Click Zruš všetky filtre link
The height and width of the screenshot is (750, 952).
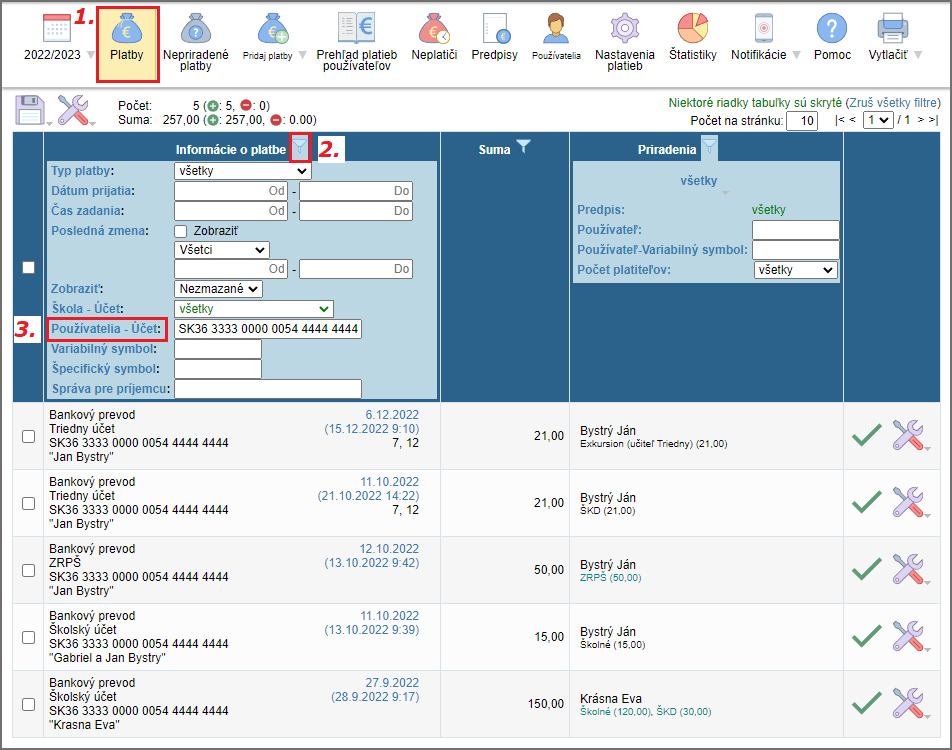click(892, 103)
